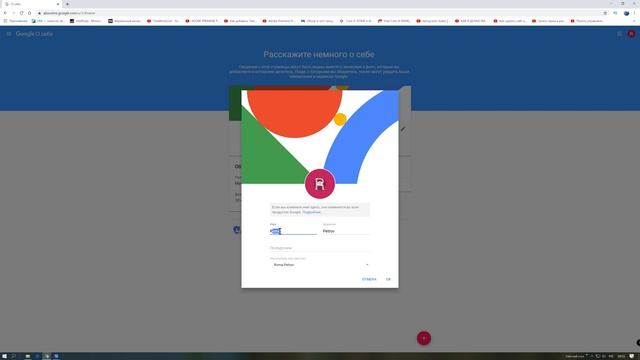Click the profile avatar with letter R in dialog

[320, 184]
